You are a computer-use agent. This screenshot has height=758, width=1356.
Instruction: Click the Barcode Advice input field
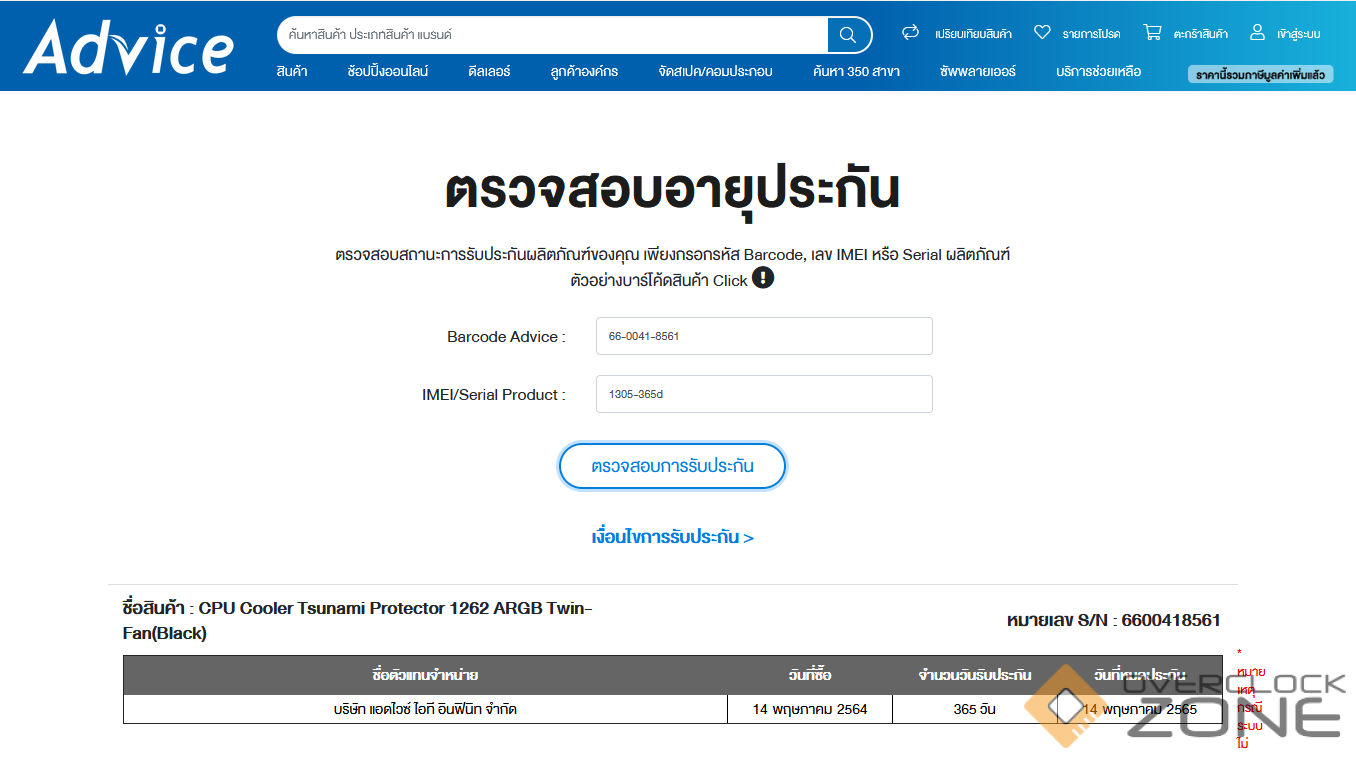(764, 336)
